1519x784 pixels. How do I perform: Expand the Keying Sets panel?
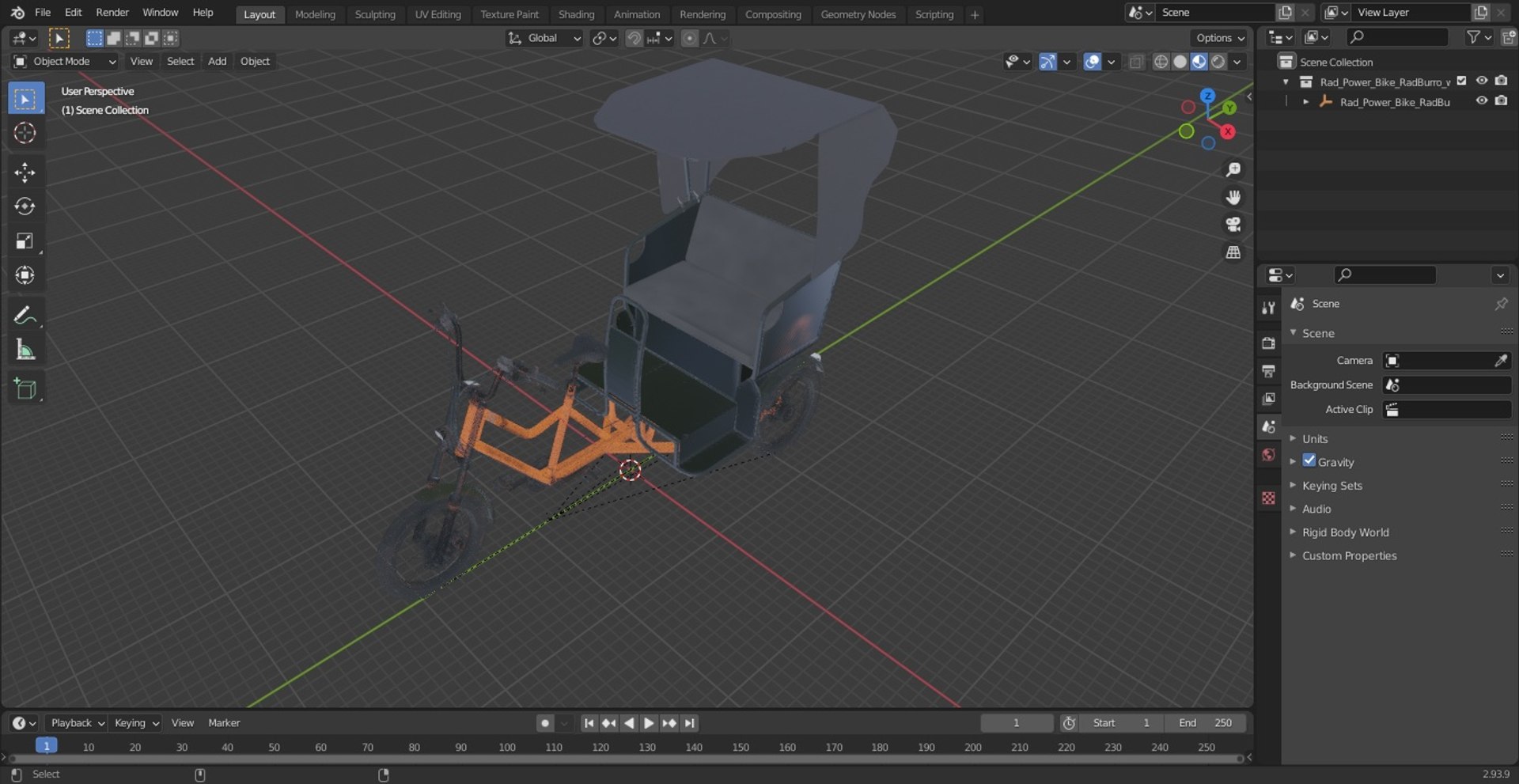pyautogui.click(x=1332, y=486)
